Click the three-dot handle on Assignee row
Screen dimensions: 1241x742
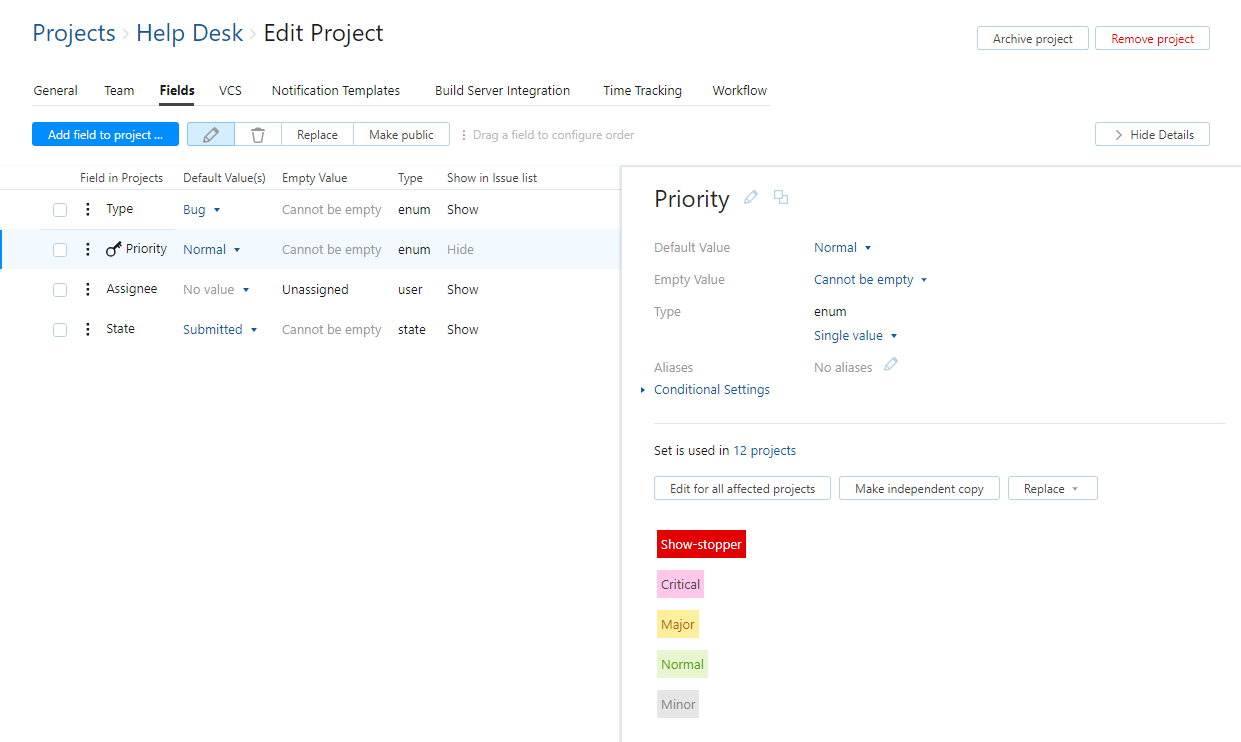pos(87,289)
